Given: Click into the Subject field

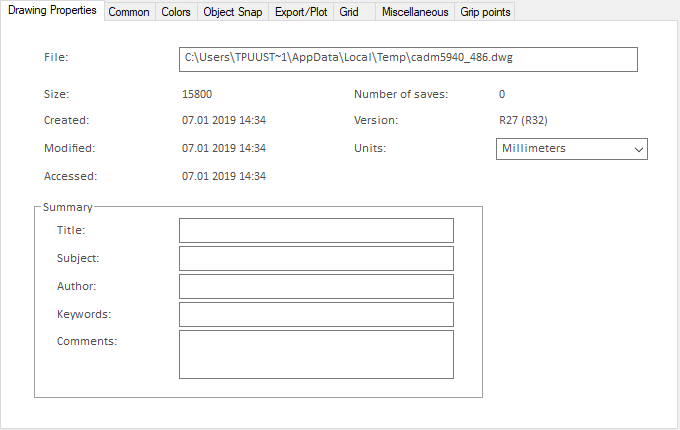Looking at the screenshot, I should point(316,259).
